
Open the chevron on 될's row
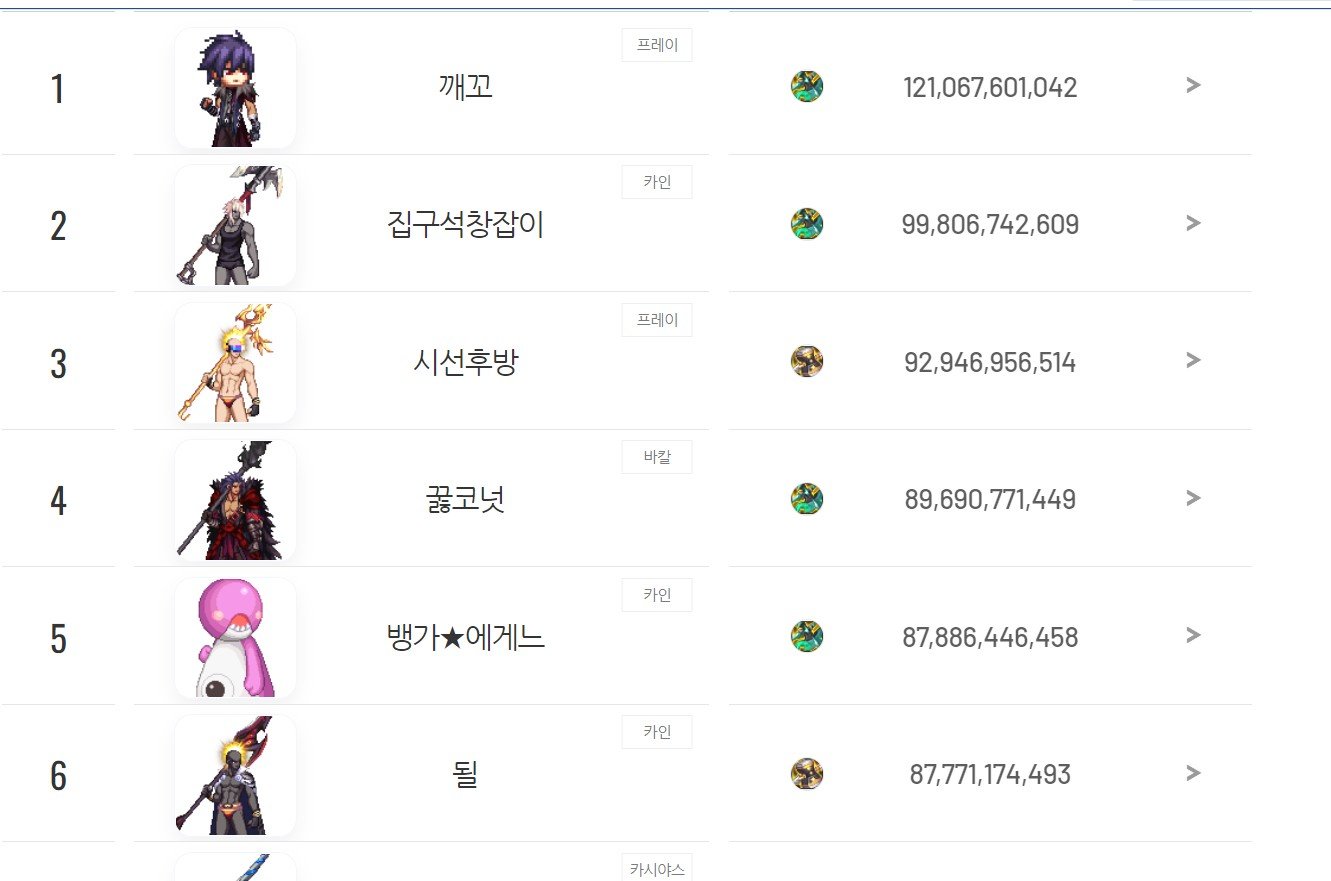(x=1192, y=773)
